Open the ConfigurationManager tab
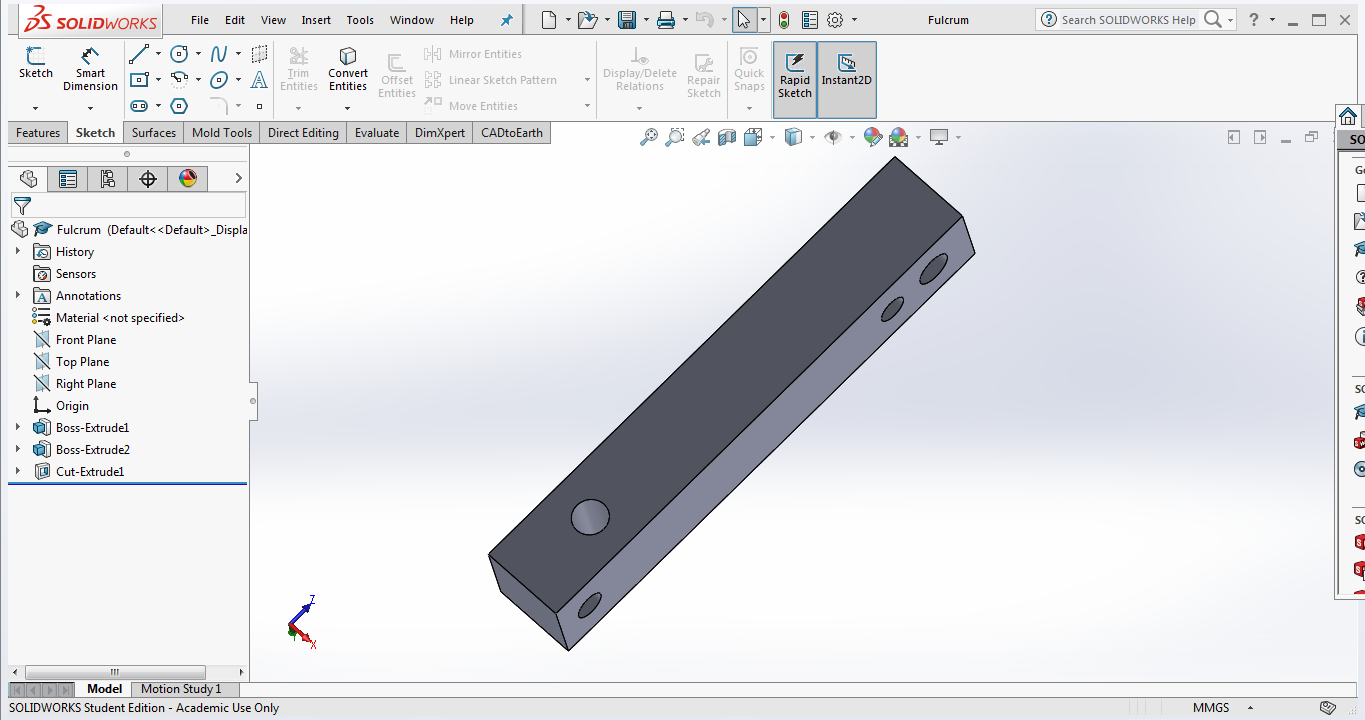This screenshot has height=720, width=1365. 108,179
